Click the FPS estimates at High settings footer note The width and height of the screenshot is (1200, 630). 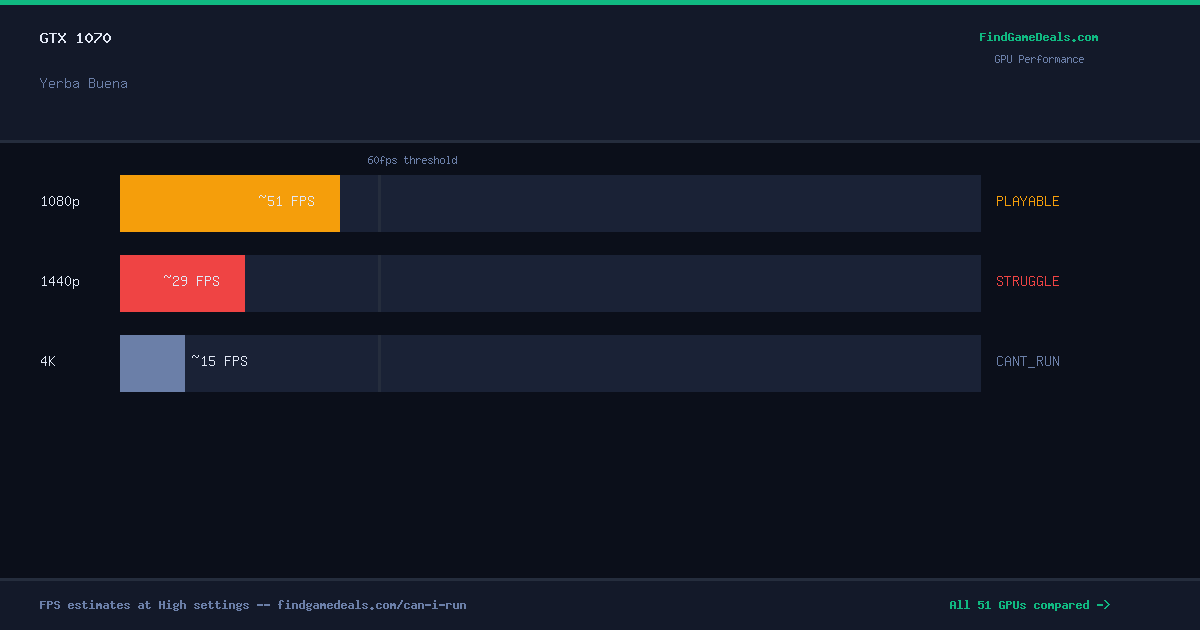253,605
